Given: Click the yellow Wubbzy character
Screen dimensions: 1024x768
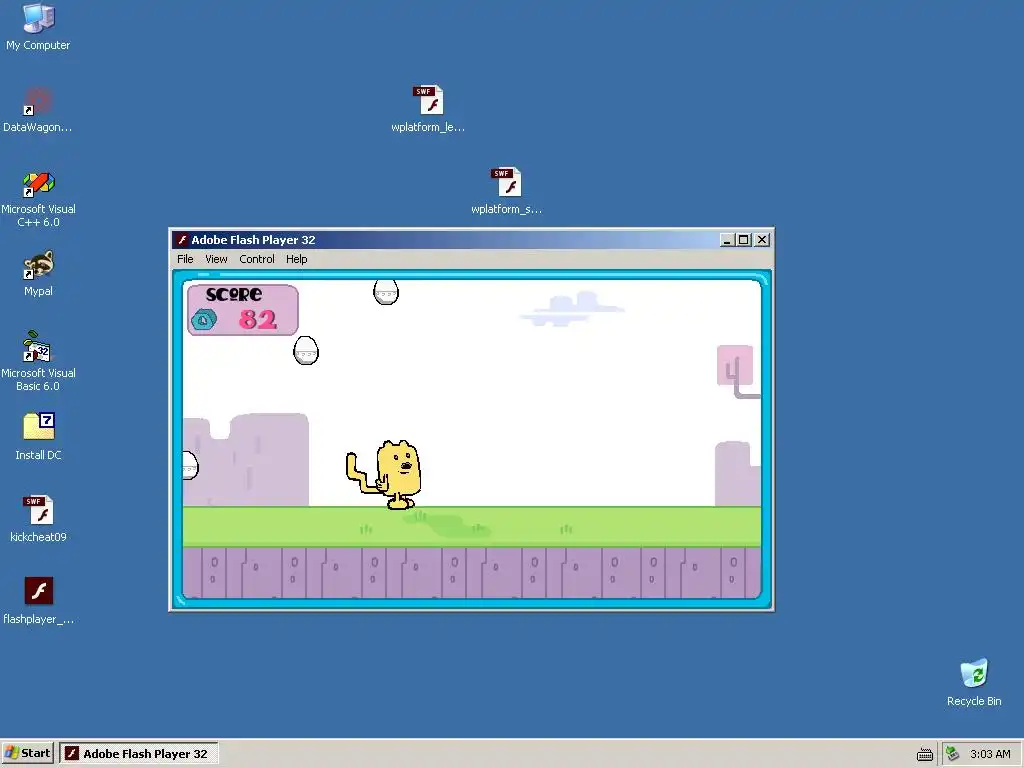Looking at the screenshot, I should pyautogui.click(x=385, y=475).
